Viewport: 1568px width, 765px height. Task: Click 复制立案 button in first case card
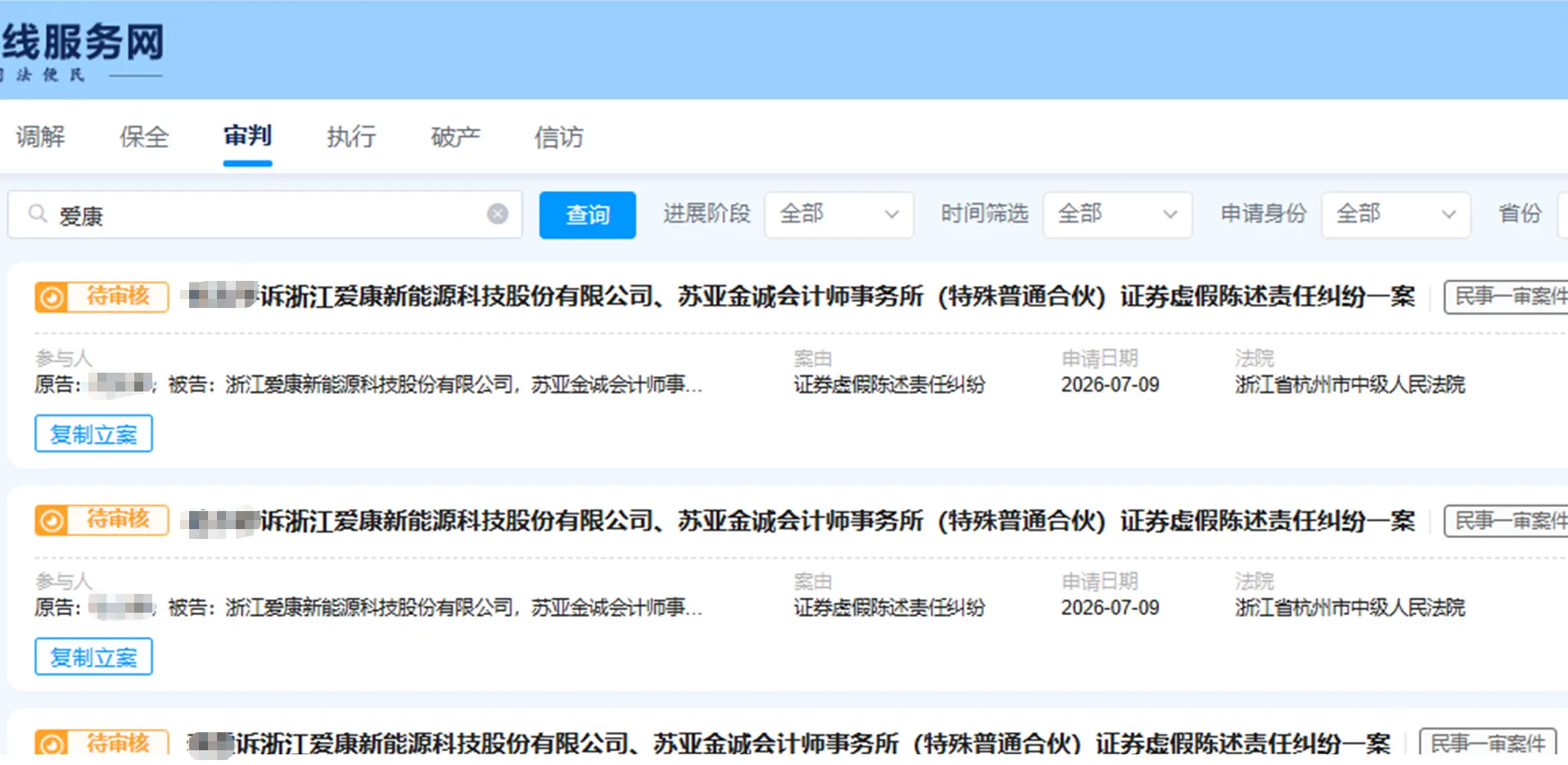point(93,434)
